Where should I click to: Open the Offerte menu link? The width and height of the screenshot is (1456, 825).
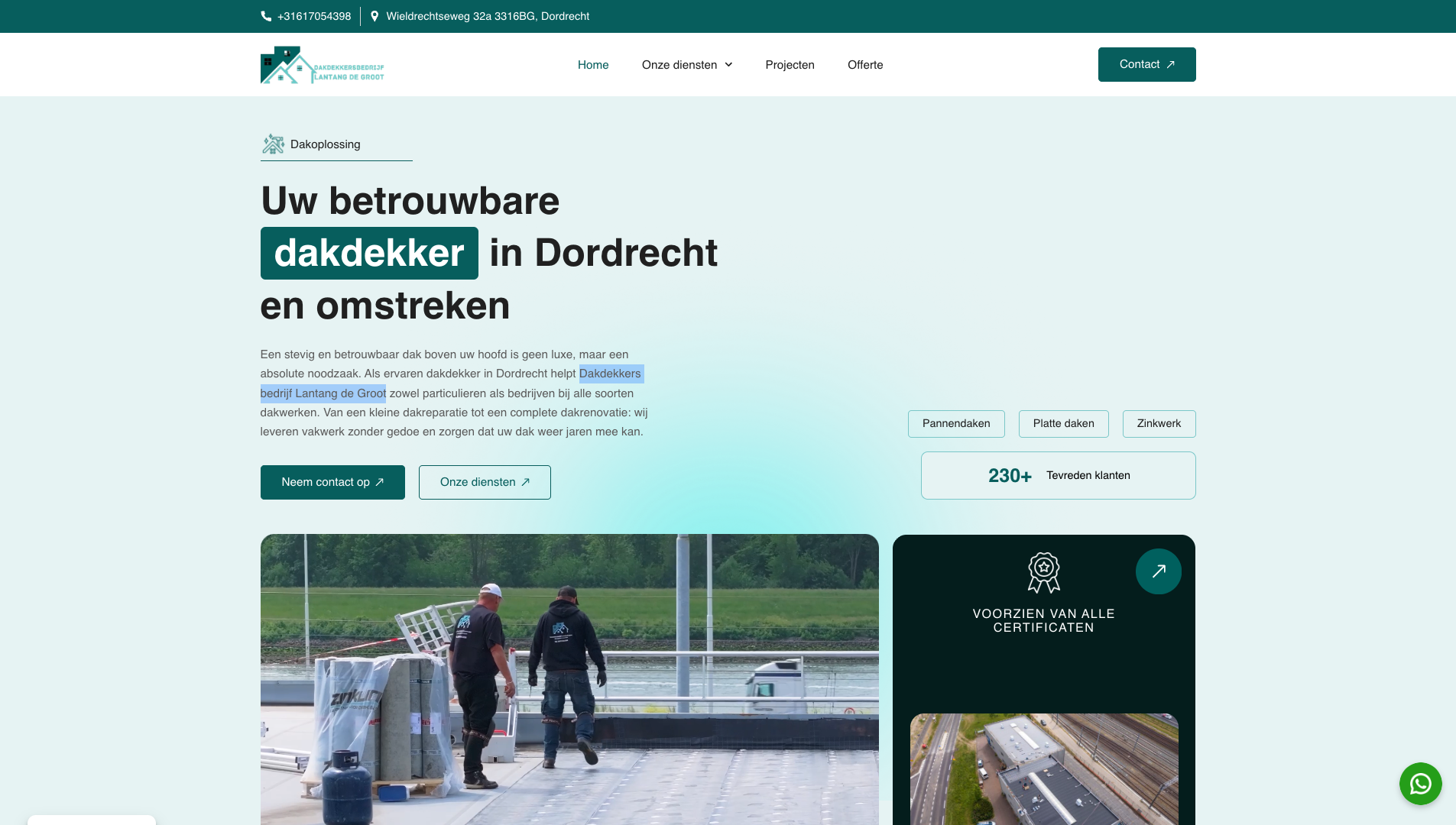coord(865,65)
